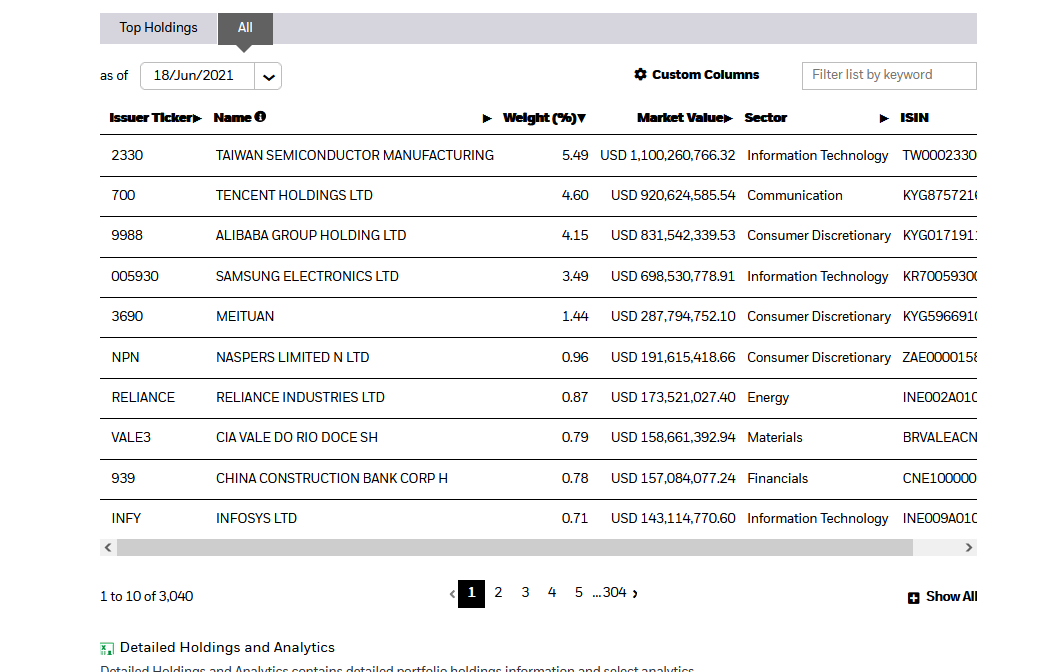Viewport: 1063px width, 672px height.
Task: Click ticker NPN
Action: [x=125, y=357]
